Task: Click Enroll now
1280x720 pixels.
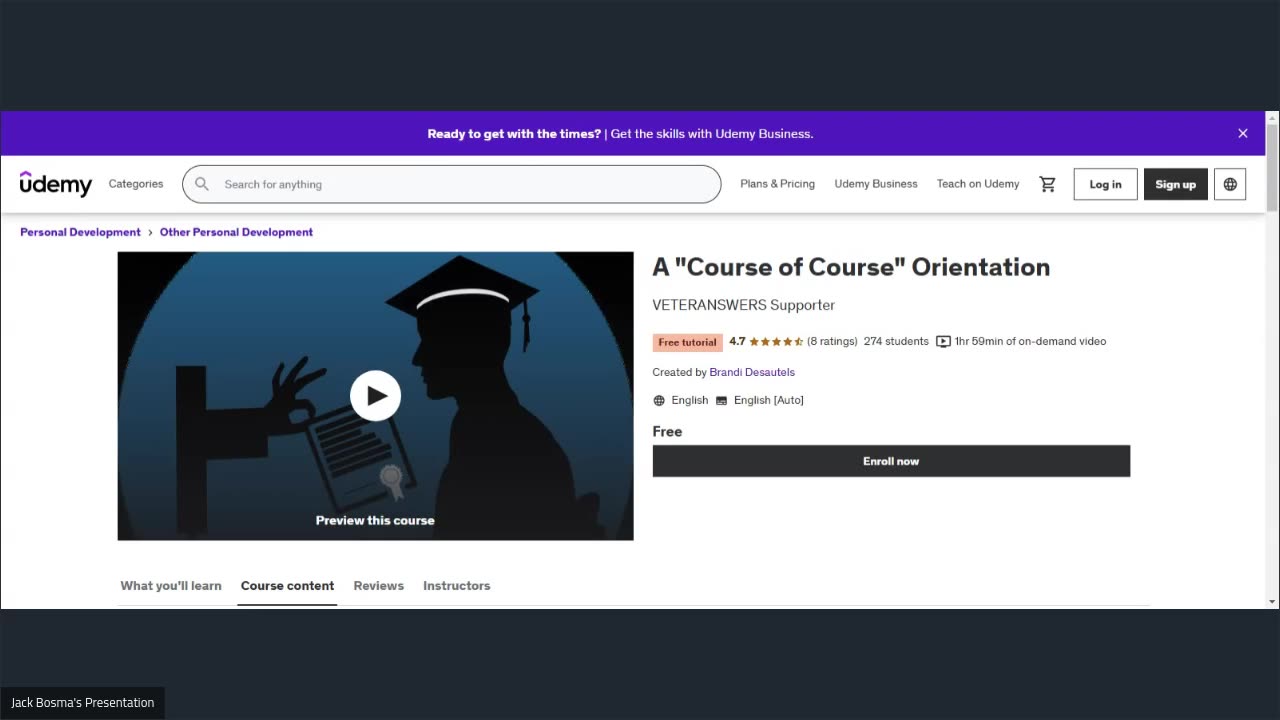Action: (x=891, y=461)
